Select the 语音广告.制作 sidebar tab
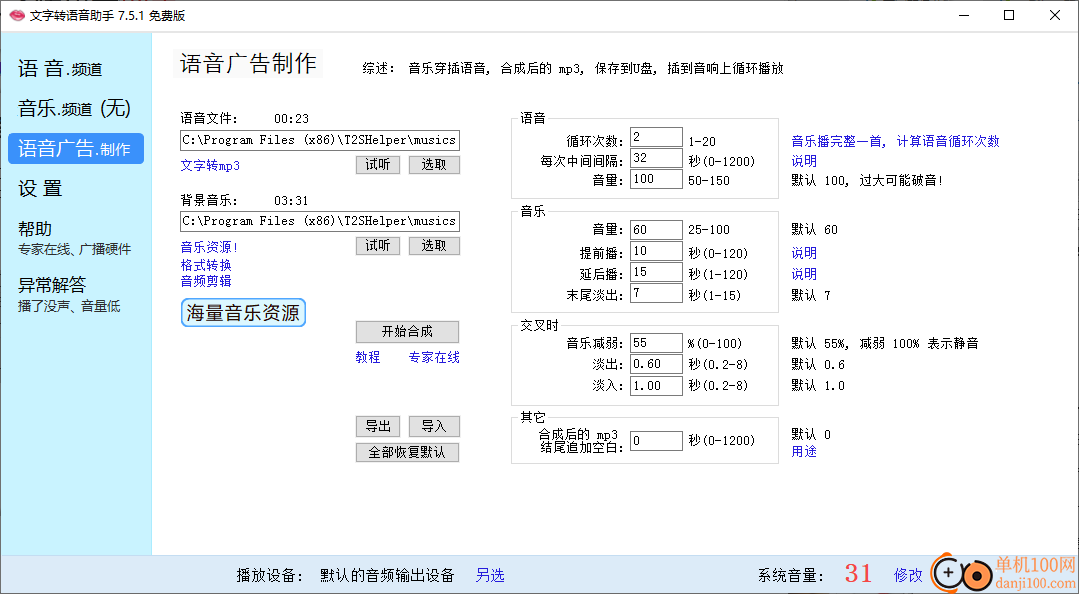1079x594 pixels. pyautogui.click(x=76, y=149)
